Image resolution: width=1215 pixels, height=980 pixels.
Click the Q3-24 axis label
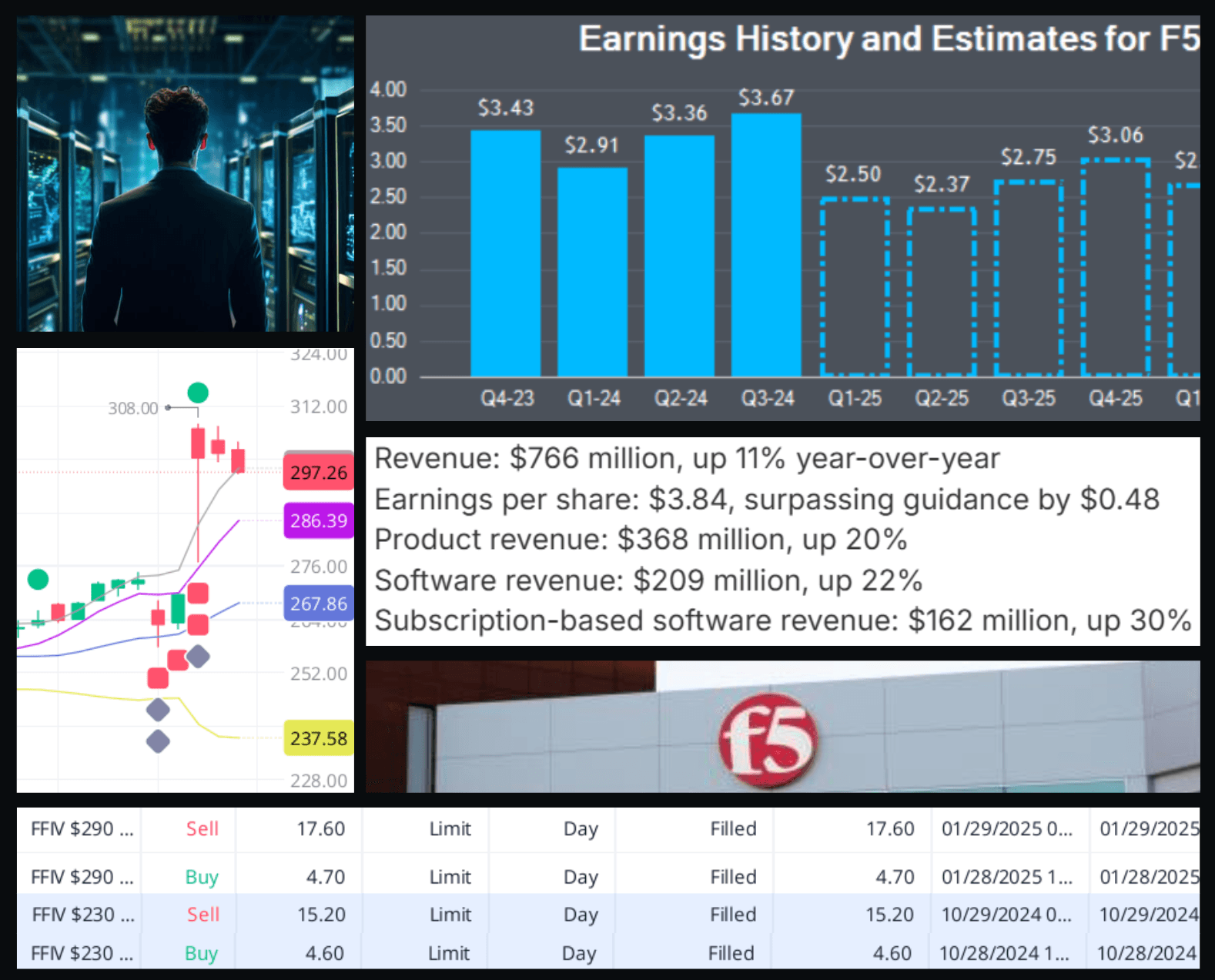(x=768, y=398)
